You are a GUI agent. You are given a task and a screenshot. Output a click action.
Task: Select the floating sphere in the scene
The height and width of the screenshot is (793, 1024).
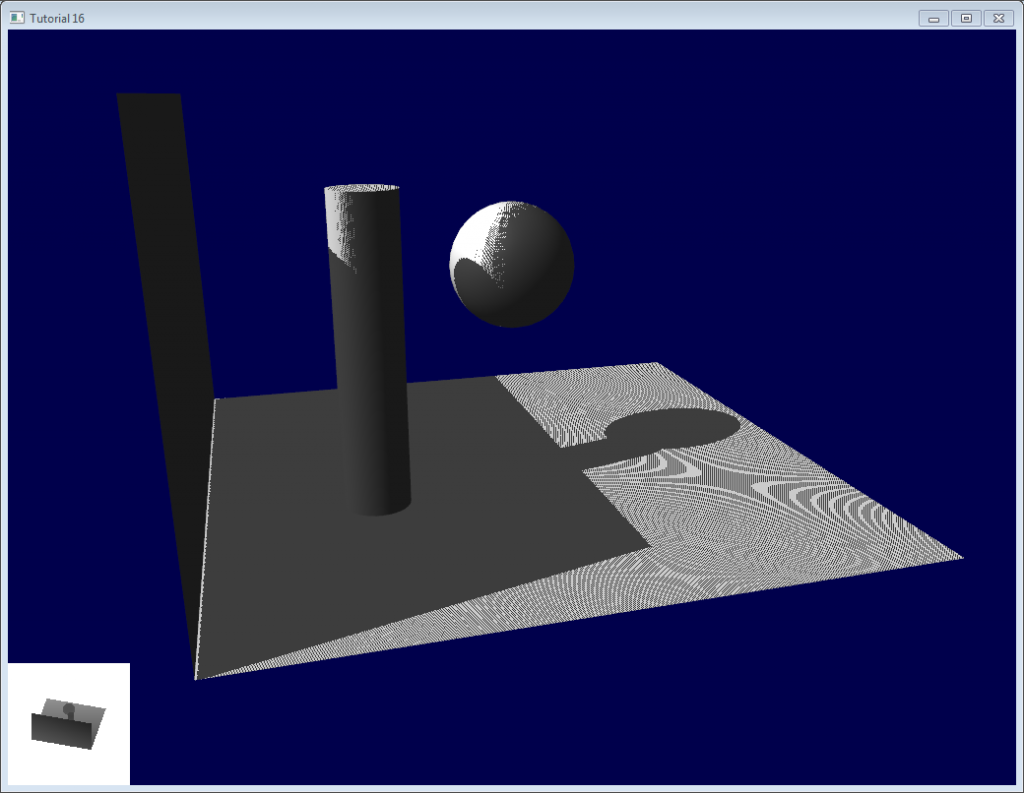[x=512, y=265]
